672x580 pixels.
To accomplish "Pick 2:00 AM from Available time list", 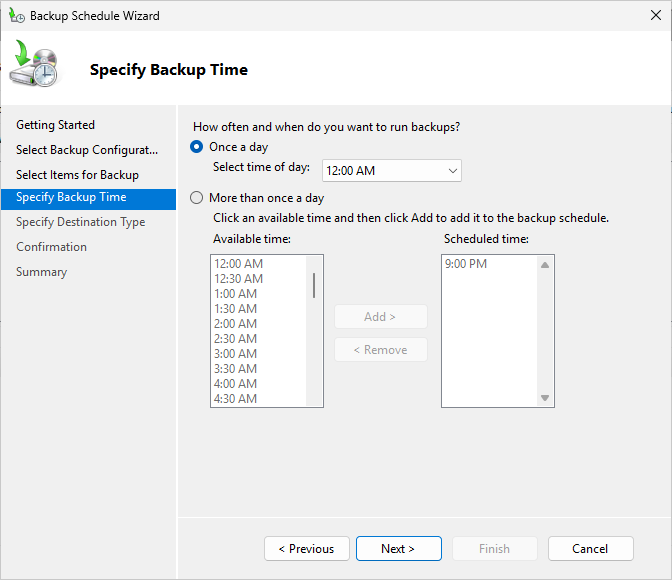I will [236, 324].
